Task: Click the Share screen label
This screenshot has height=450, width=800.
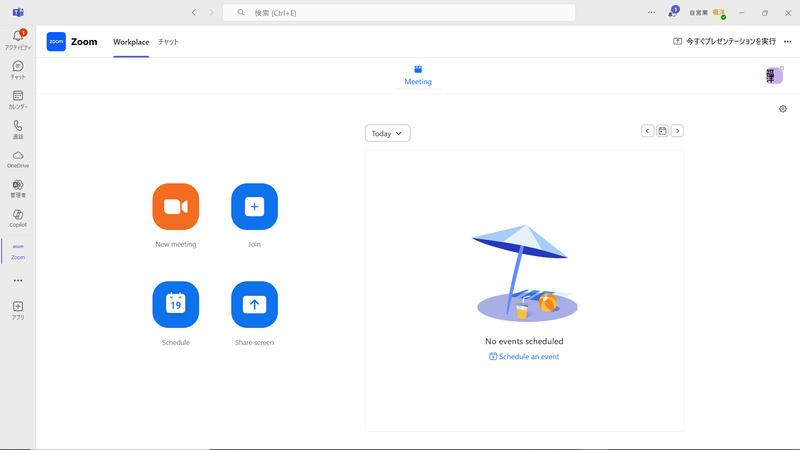Action: coord(254,342)
